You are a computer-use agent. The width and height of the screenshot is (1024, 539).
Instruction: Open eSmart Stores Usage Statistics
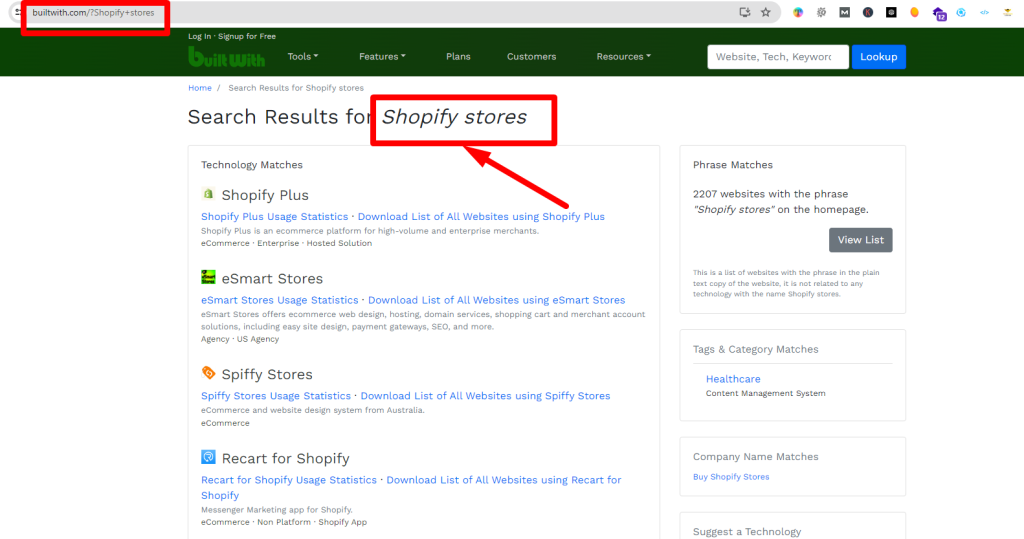280,301
